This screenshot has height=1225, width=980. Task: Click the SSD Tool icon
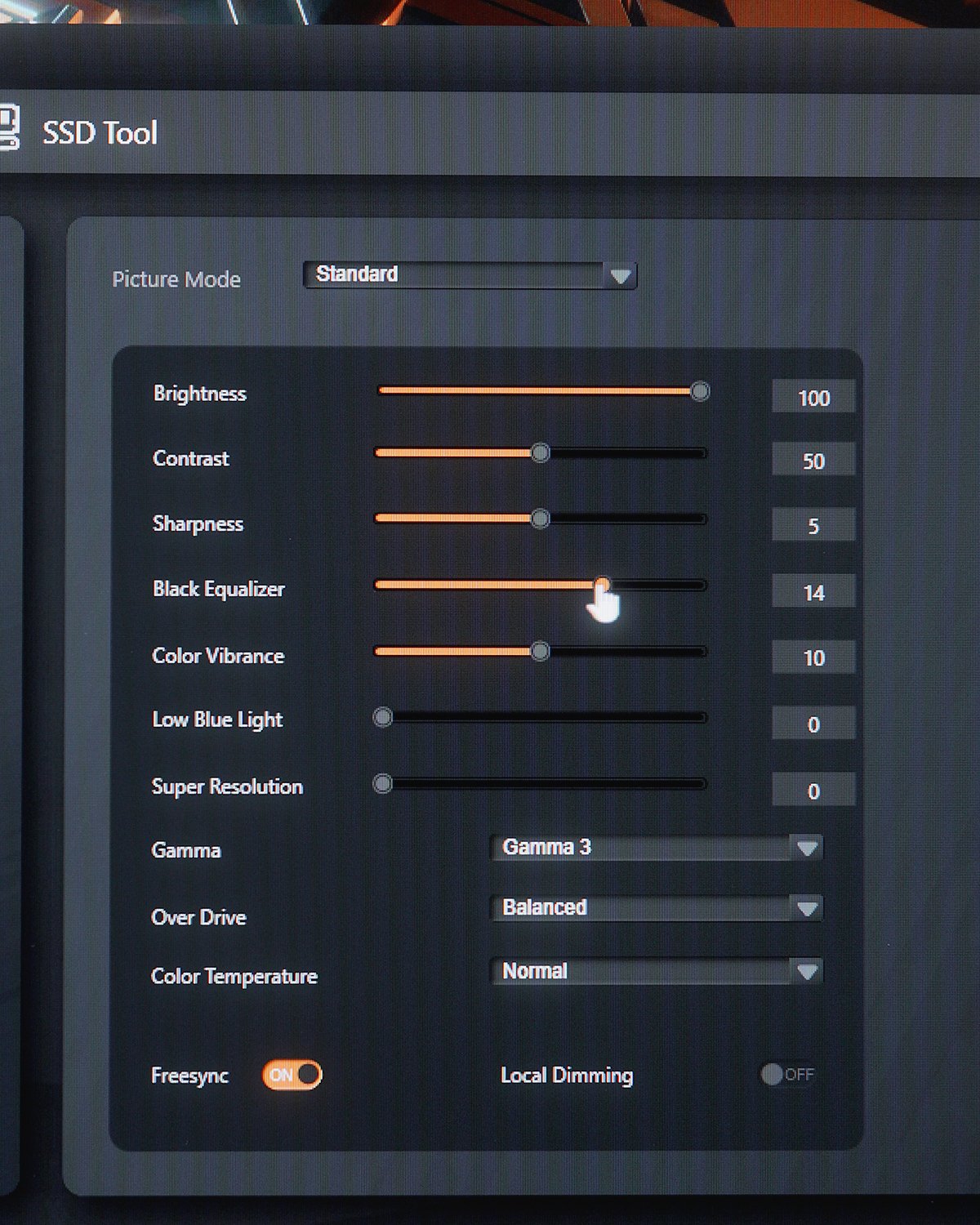coord(8,127)
